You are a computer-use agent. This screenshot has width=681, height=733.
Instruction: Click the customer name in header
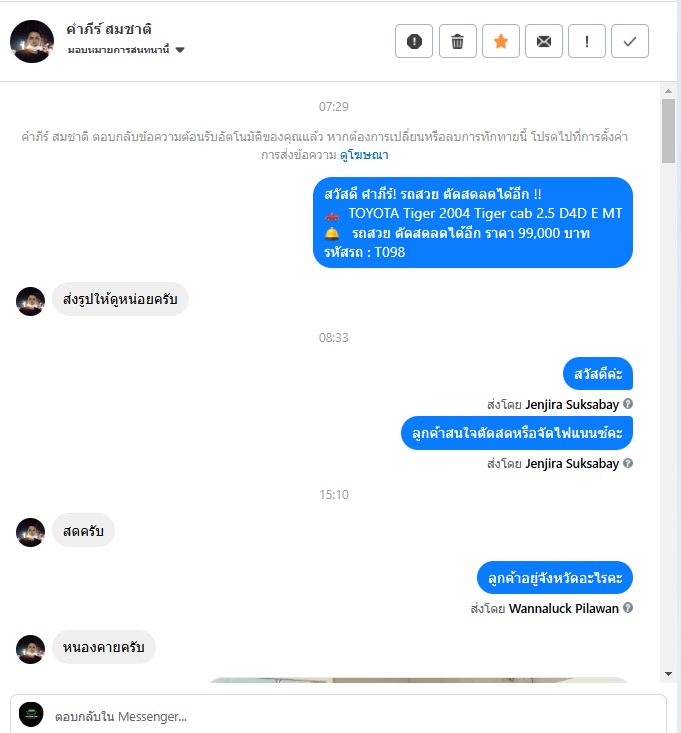click(109, 29)
